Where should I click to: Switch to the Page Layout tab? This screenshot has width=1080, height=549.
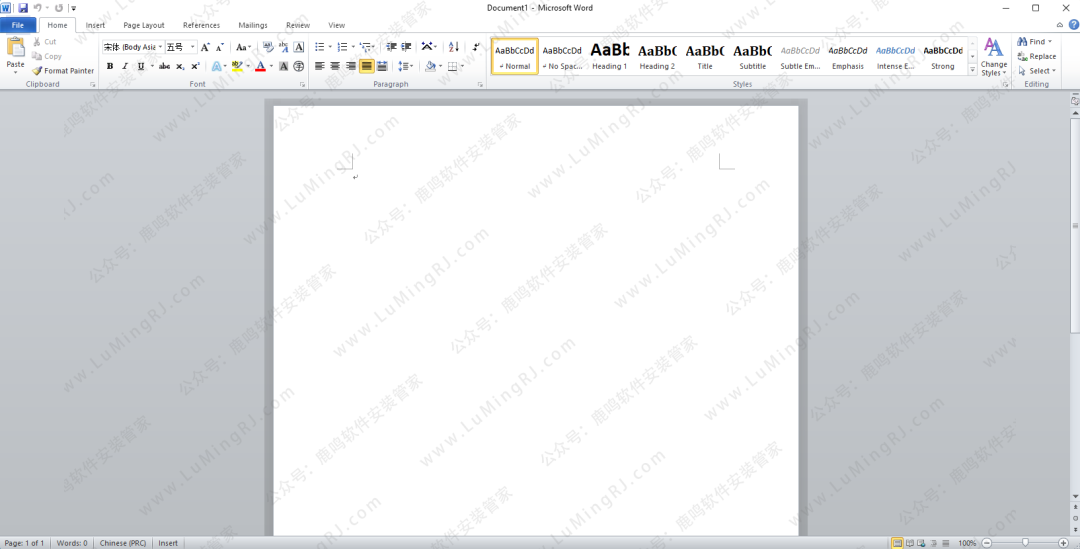pos(144,25)
